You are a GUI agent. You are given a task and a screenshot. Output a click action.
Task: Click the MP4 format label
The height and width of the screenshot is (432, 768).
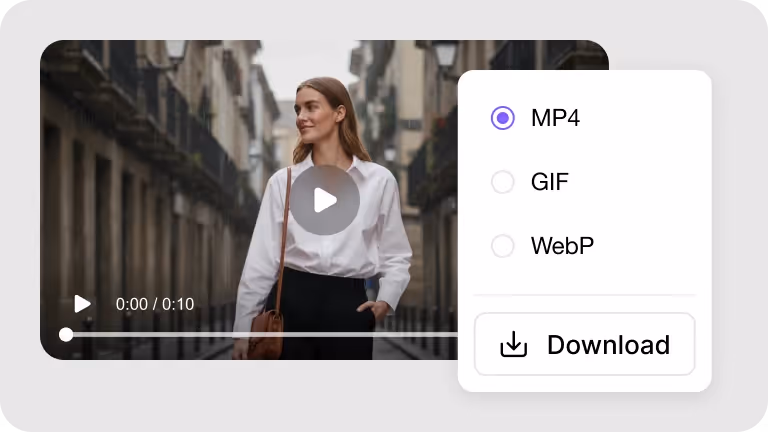[555, 118]
